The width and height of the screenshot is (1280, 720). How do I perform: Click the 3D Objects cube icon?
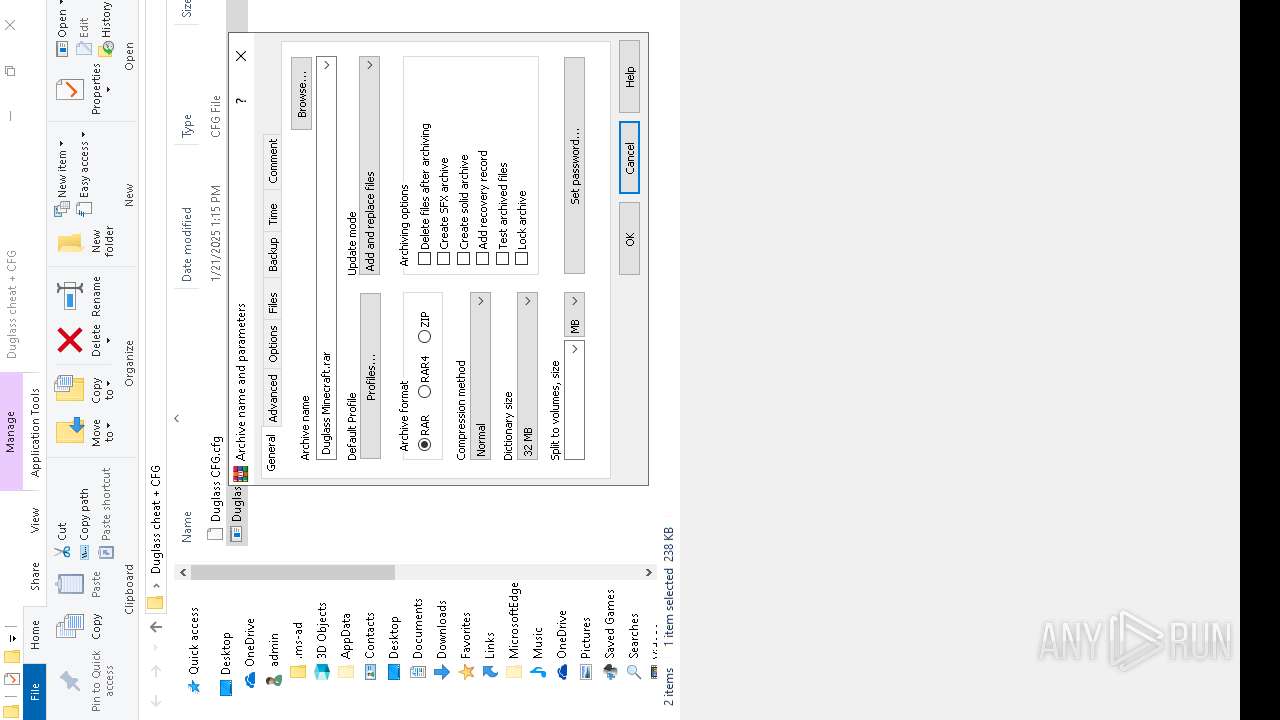(x=322, y=672)
